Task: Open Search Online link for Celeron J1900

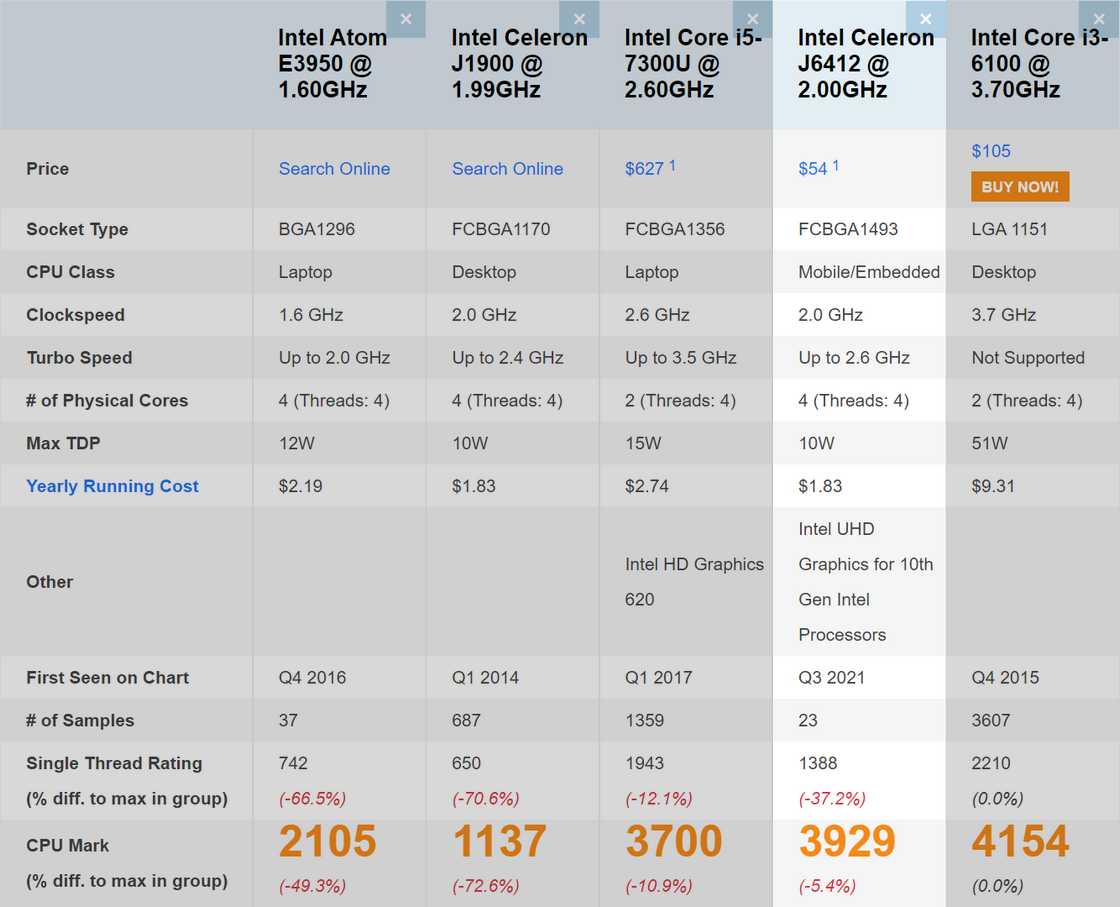Action: [508, 169]
